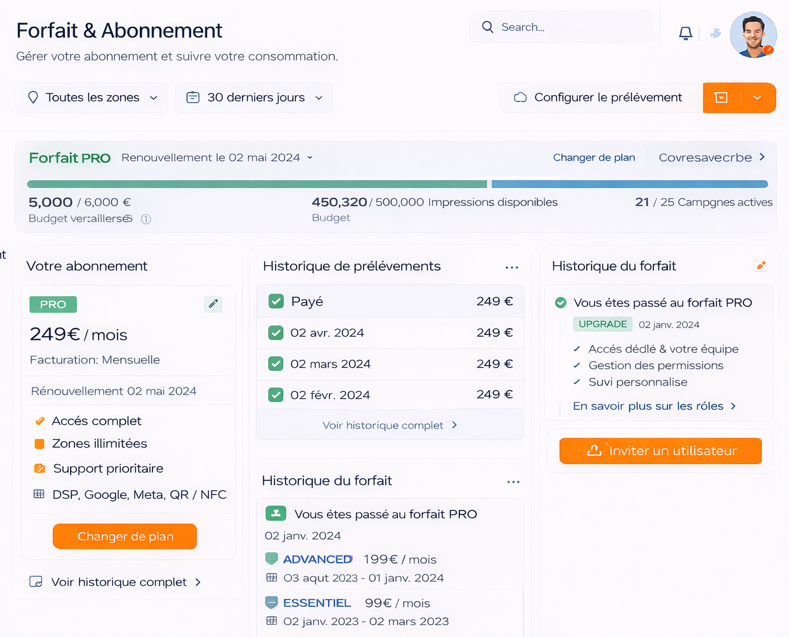Open the 30 derniers jours date dropdown
Screen dimensions: 789x637
pyautogui.click(x=254, y=98)
